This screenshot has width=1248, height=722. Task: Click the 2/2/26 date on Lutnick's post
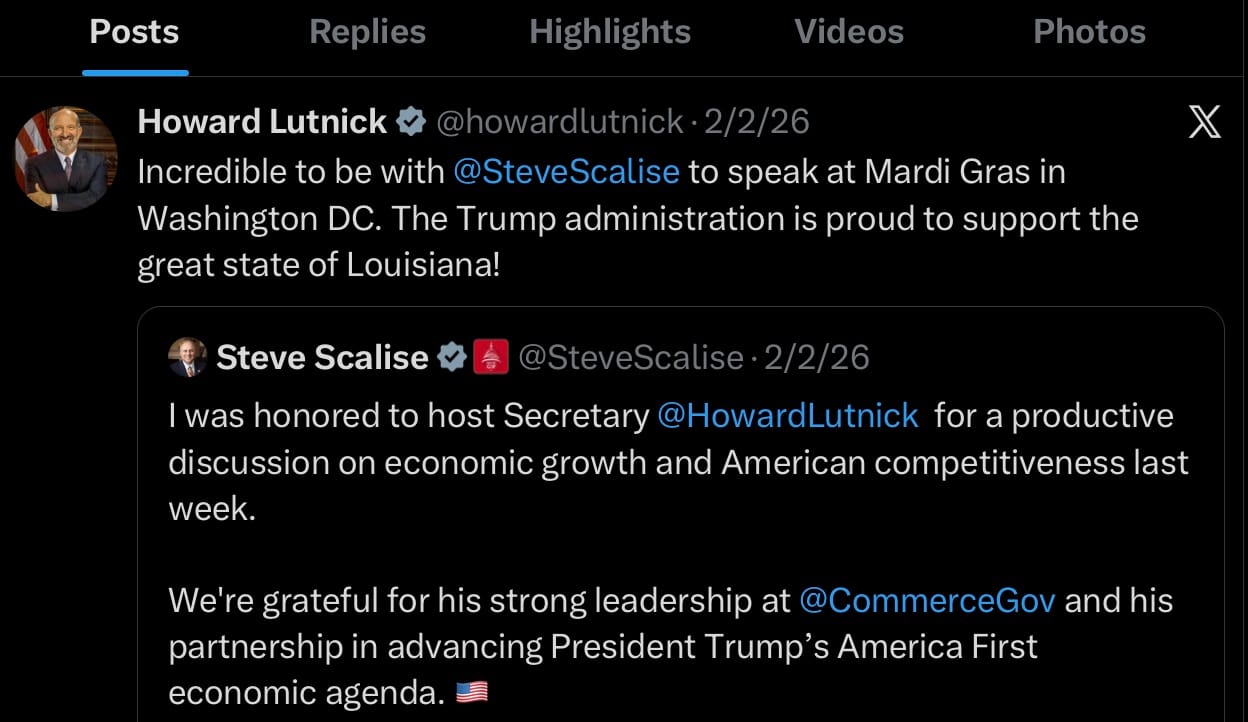tap(756, 122)
